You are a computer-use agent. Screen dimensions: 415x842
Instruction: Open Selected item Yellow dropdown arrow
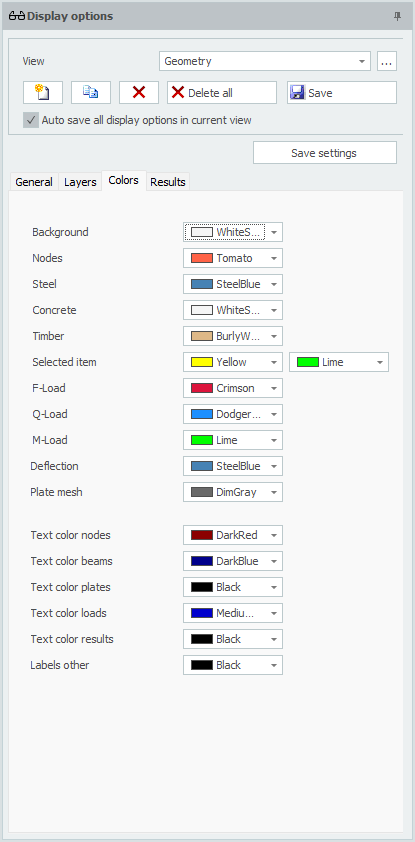pos(274,362)
